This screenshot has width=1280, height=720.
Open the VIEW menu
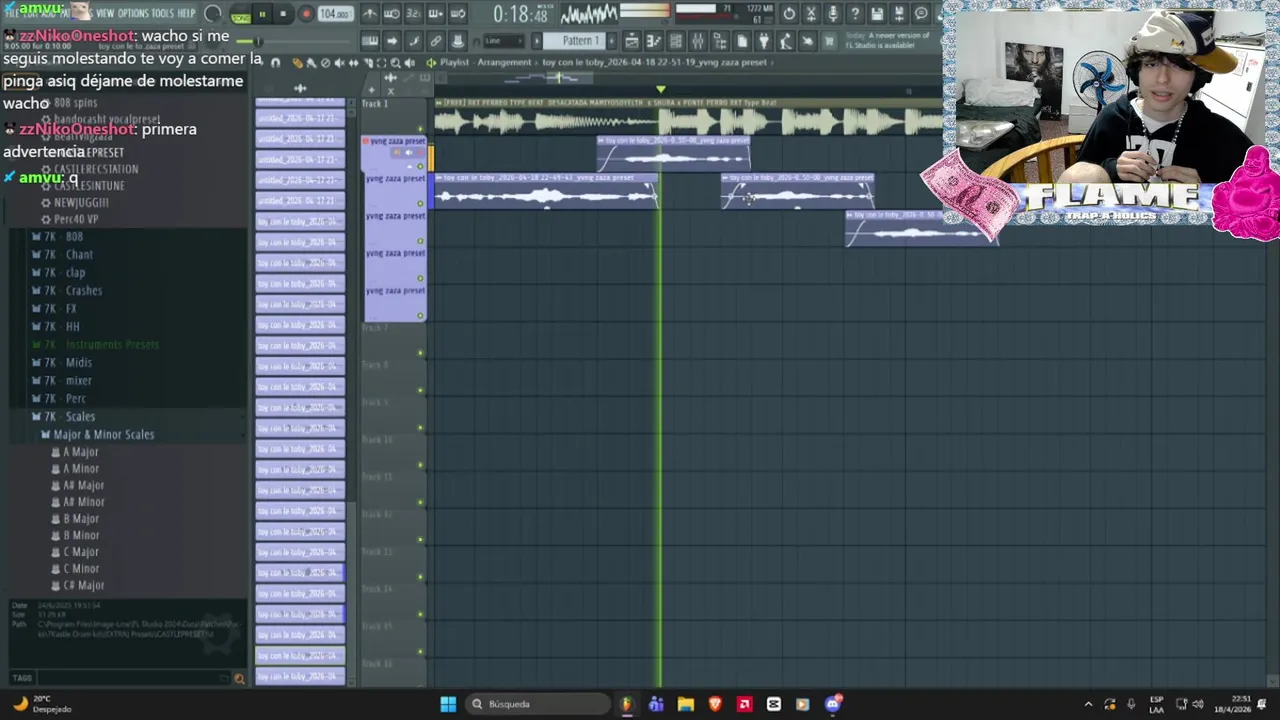pos(104,13)
